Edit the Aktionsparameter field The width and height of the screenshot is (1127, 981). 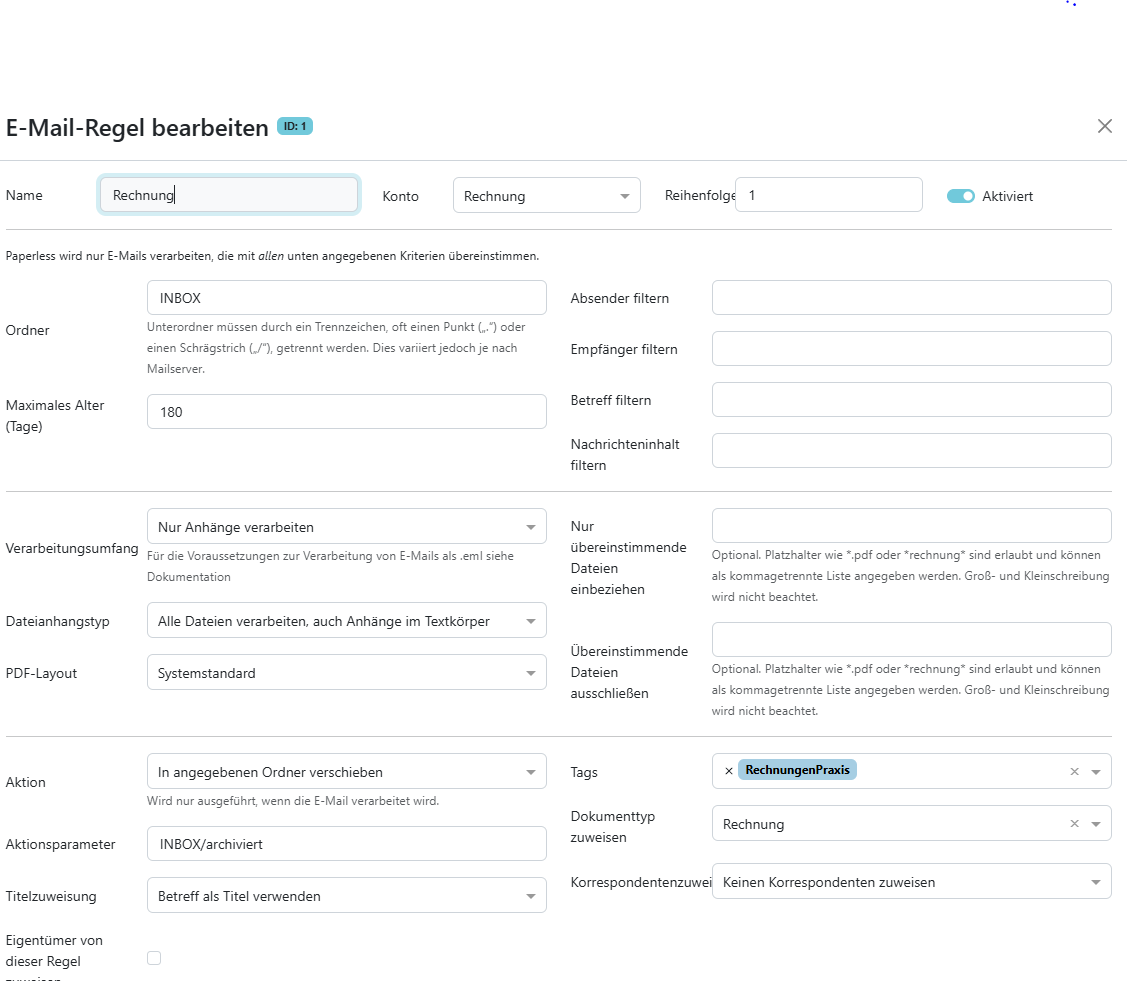tap(346, 844)
